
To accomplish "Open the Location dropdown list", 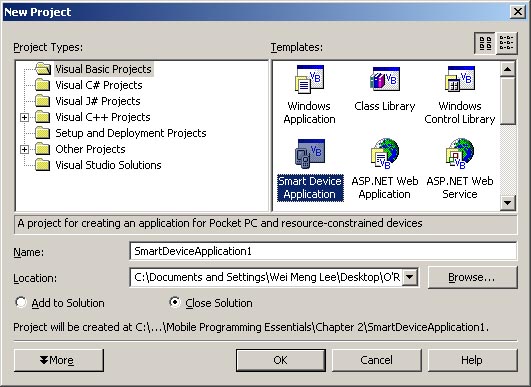I will click(x=409, y=277).
